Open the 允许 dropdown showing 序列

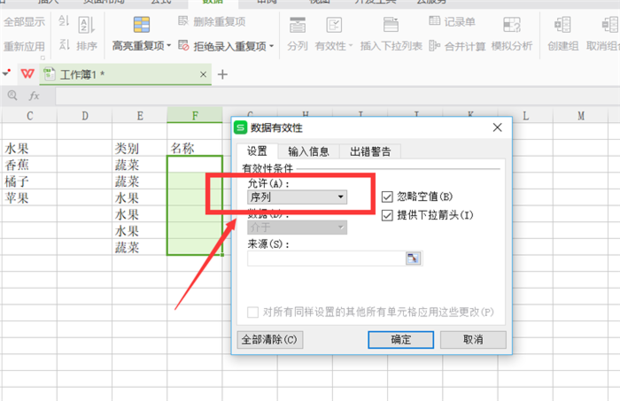tap(296, 198)
